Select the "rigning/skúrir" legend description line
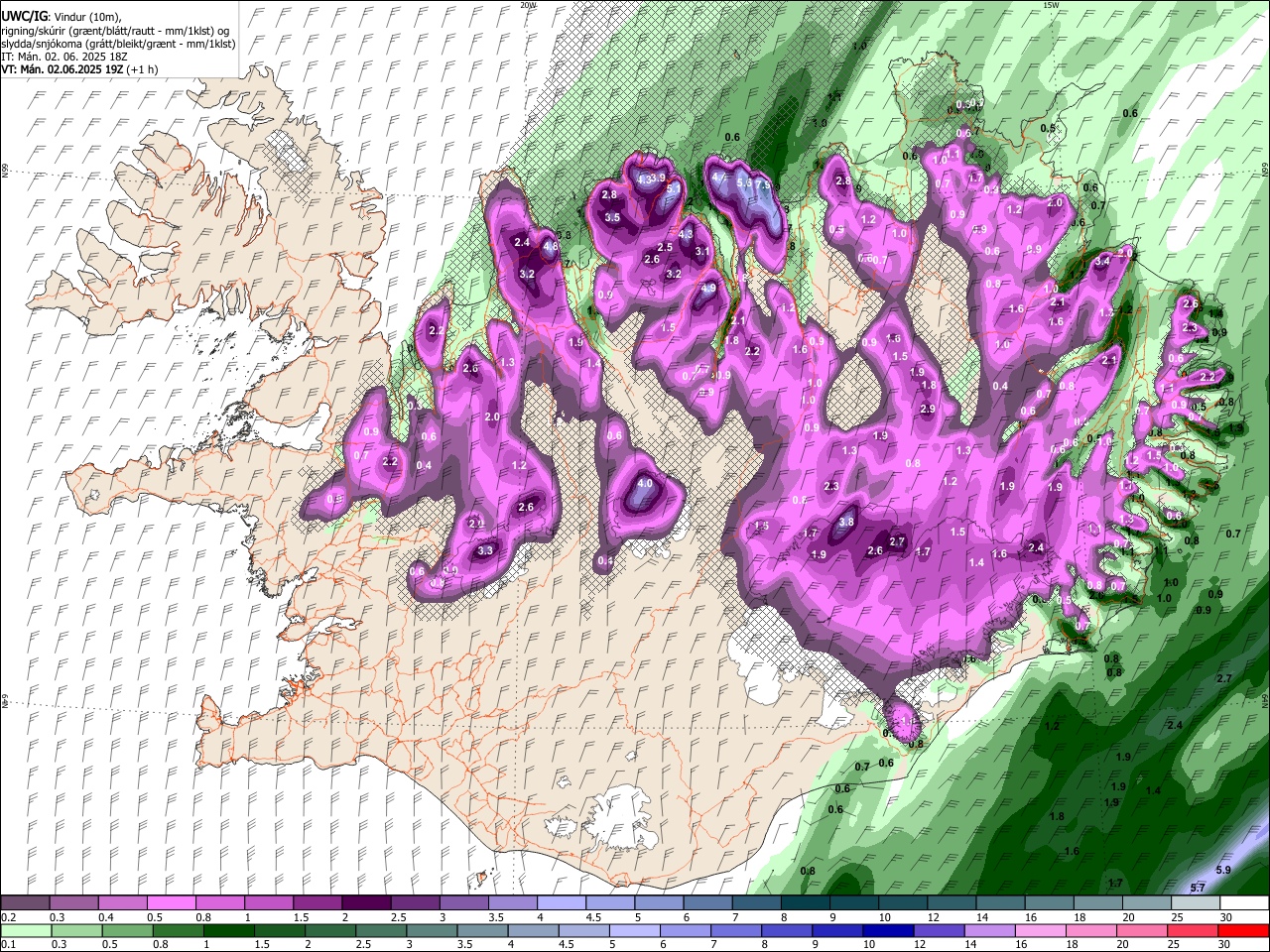The width and height of the screenshot is (1270, 952). click(x=116, y=31)
